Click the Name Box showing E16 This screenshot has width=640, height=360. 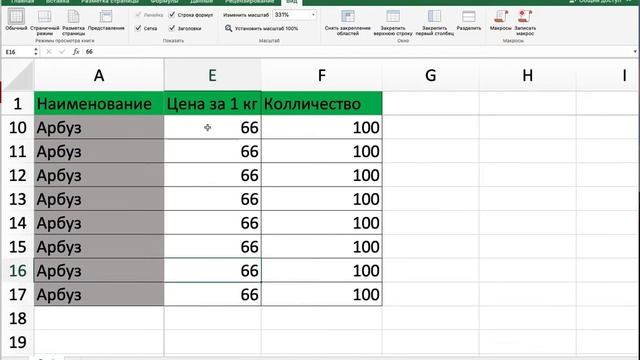(18, 52)
